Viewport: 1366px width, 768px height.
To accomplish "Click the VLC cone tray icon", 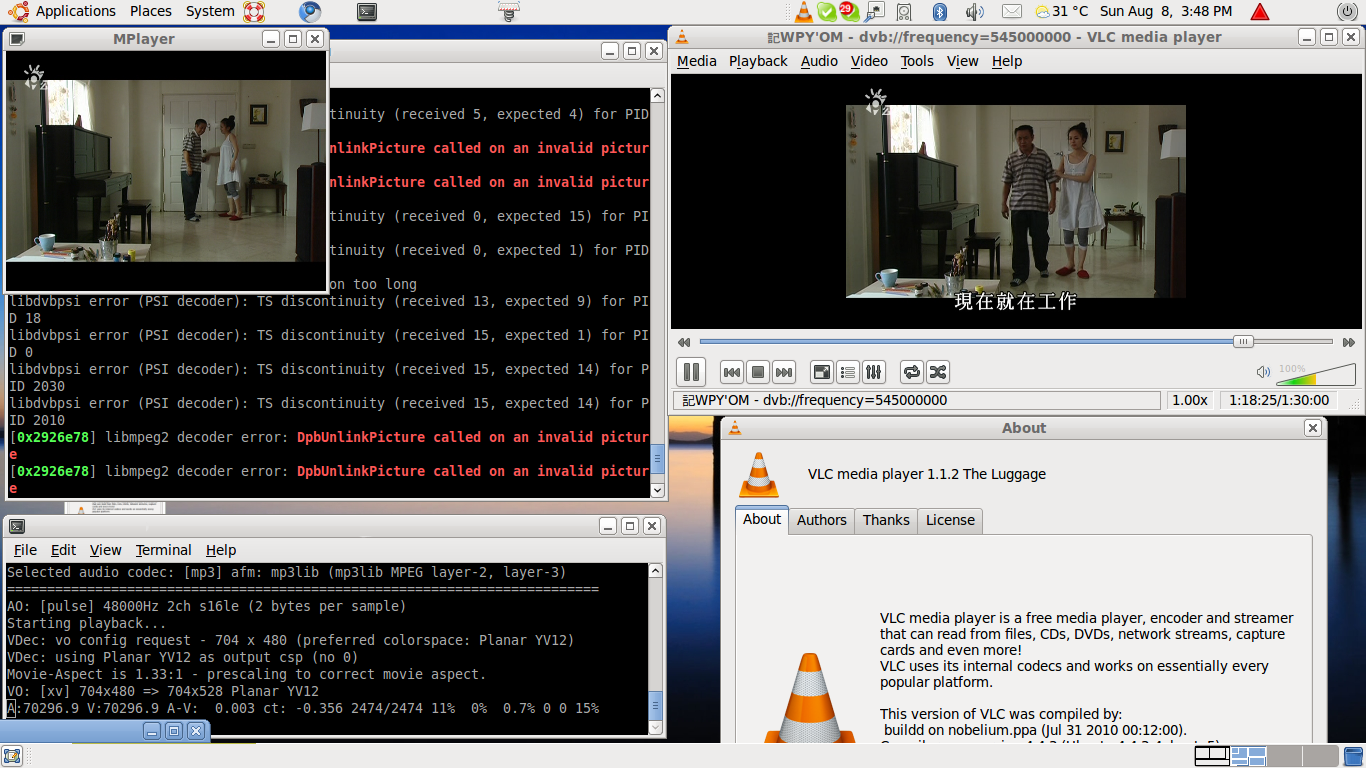I will pyautogui.click(x=804, y=12).
